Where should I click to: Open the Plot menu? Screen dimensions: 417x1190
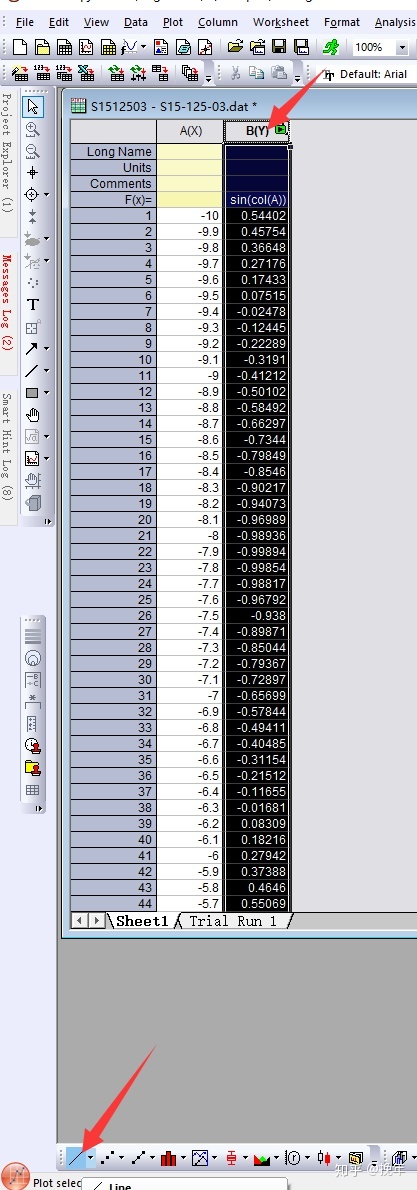point(173,22)
